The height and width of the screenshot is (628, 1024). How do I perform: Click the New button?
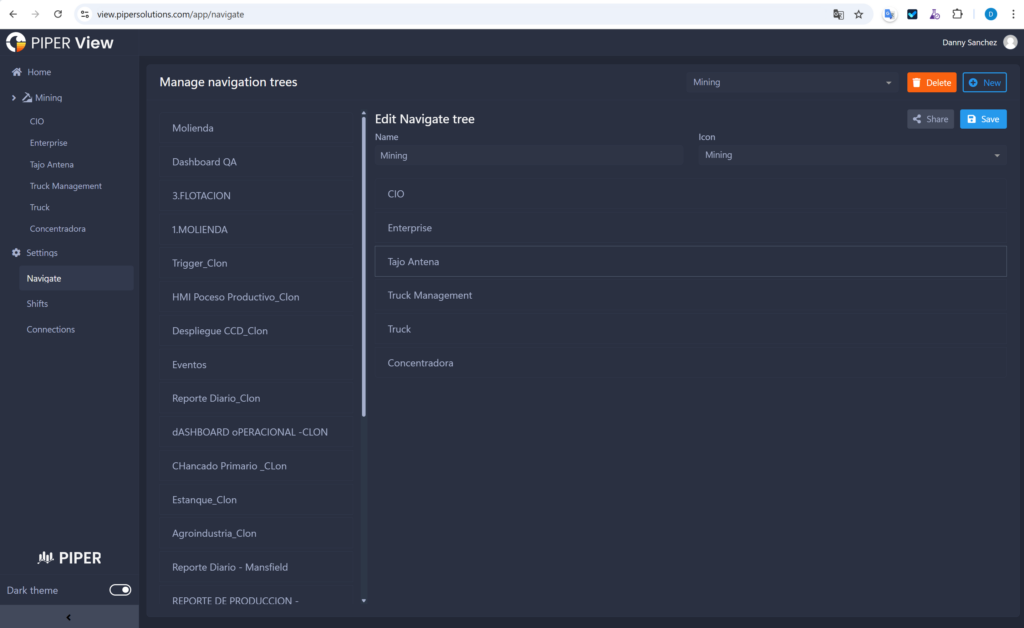tap(984, 83)
